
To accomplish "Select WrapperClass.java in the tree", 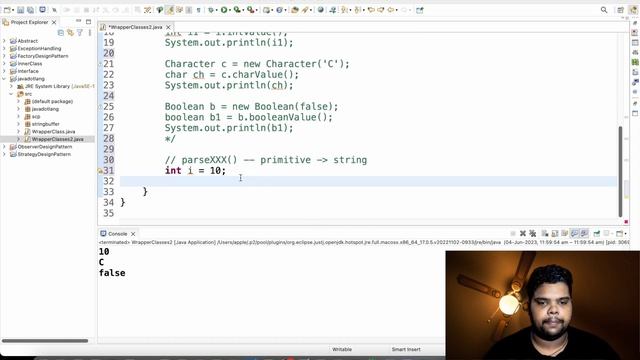I will click(x=53, y=131).
